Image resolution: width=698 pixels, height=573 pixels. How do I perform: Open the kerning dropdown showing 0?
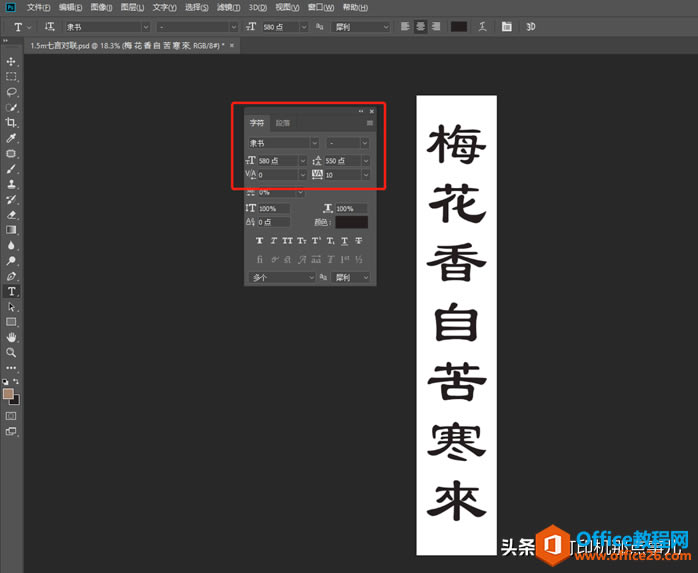[303, 175]
